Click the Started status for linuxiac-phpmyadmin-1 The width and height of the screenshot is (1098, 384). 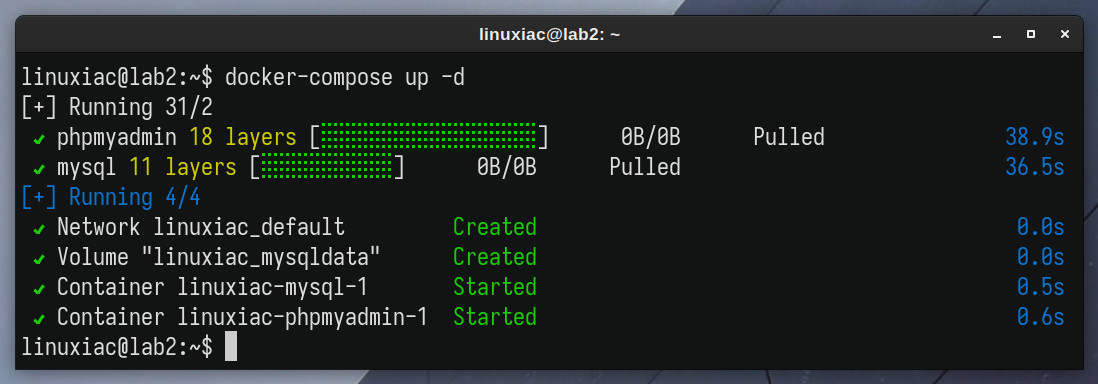[x=495, y=317]
